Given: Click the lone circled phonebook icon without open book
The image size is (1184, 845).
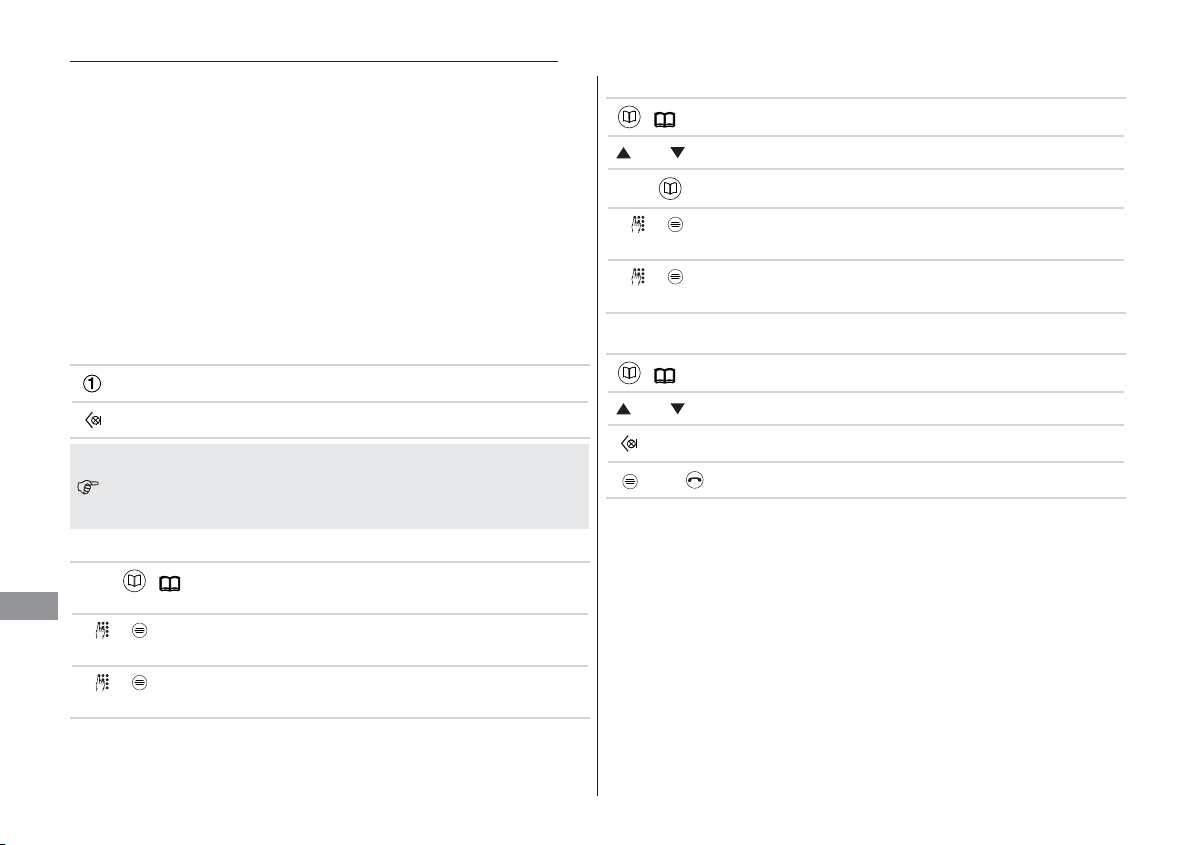Looking at the screenshot, I should (x=671, y=188).
